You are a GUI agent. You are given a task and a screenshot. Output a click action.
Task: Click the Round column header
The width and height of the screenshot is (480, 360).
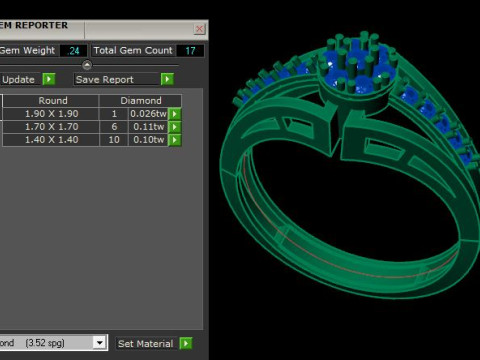pos(52,101)
